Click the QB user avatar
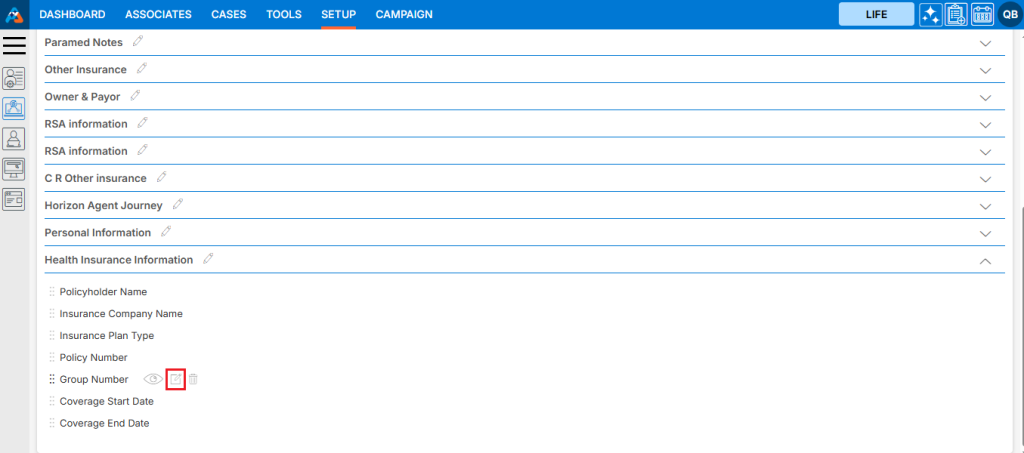Image resolution: width=1024 pixels, height=453 pixels. point(1008,15)
